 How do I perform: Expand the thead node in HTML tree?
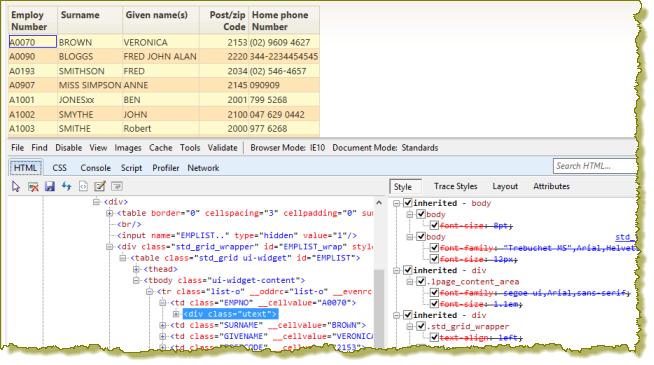(x=136, y=269)
